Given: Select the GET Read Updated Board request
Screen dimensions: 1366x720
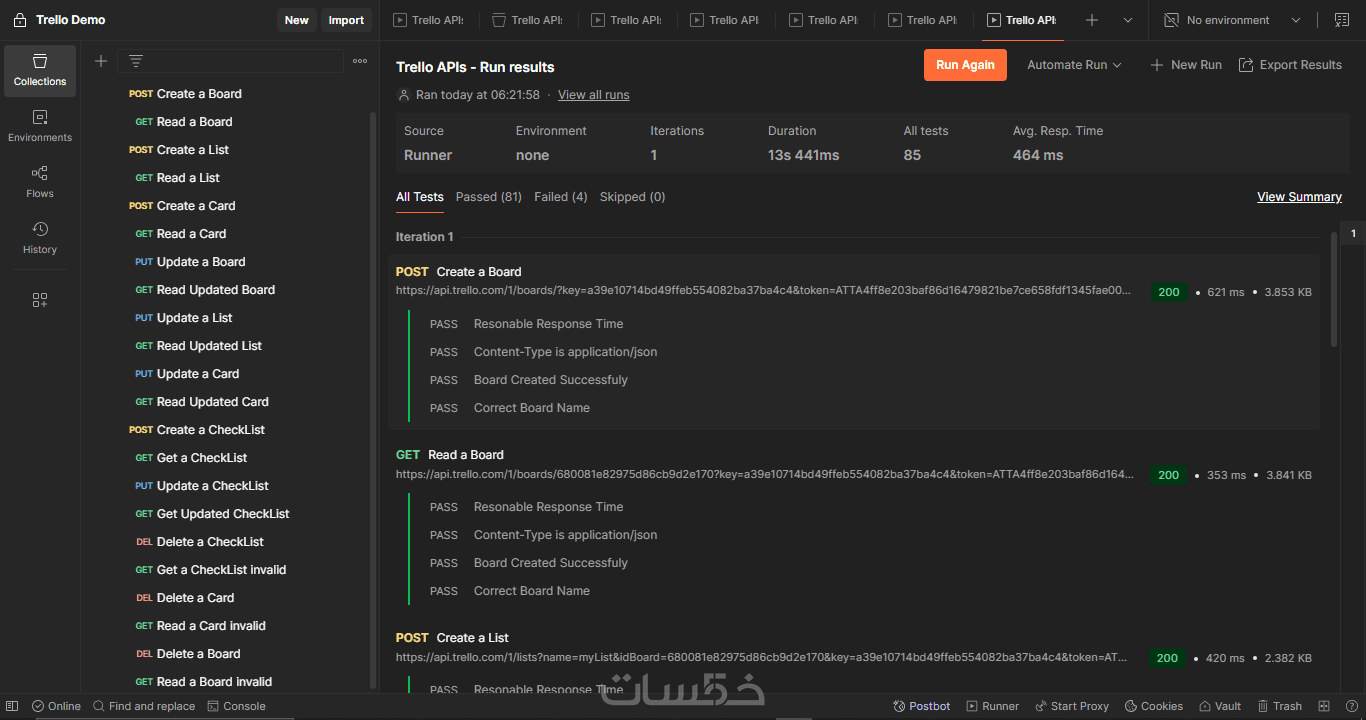Looking at the screenshot, I should pyautogui.click(x=205, y=290).
